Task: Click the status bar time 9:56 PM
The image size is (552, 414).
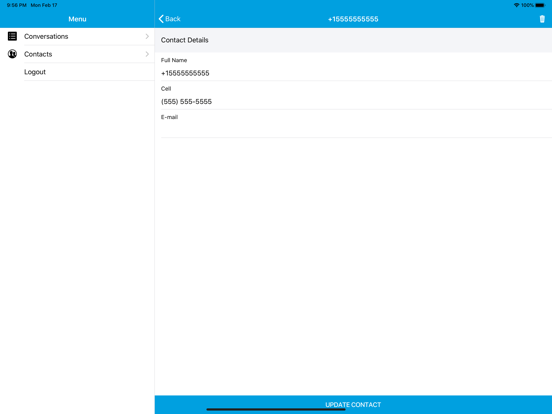Action: 17,5
